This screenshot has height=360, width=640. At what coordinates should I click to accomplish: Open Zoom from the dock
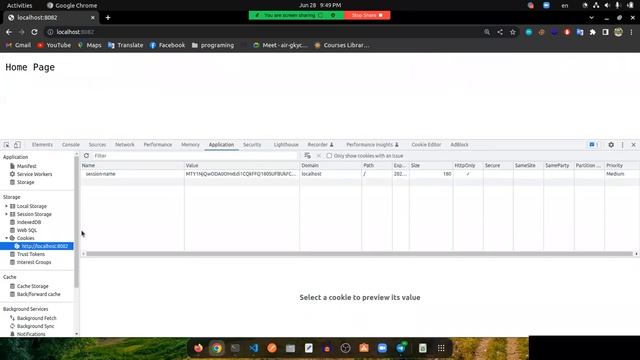coord(382,348)
